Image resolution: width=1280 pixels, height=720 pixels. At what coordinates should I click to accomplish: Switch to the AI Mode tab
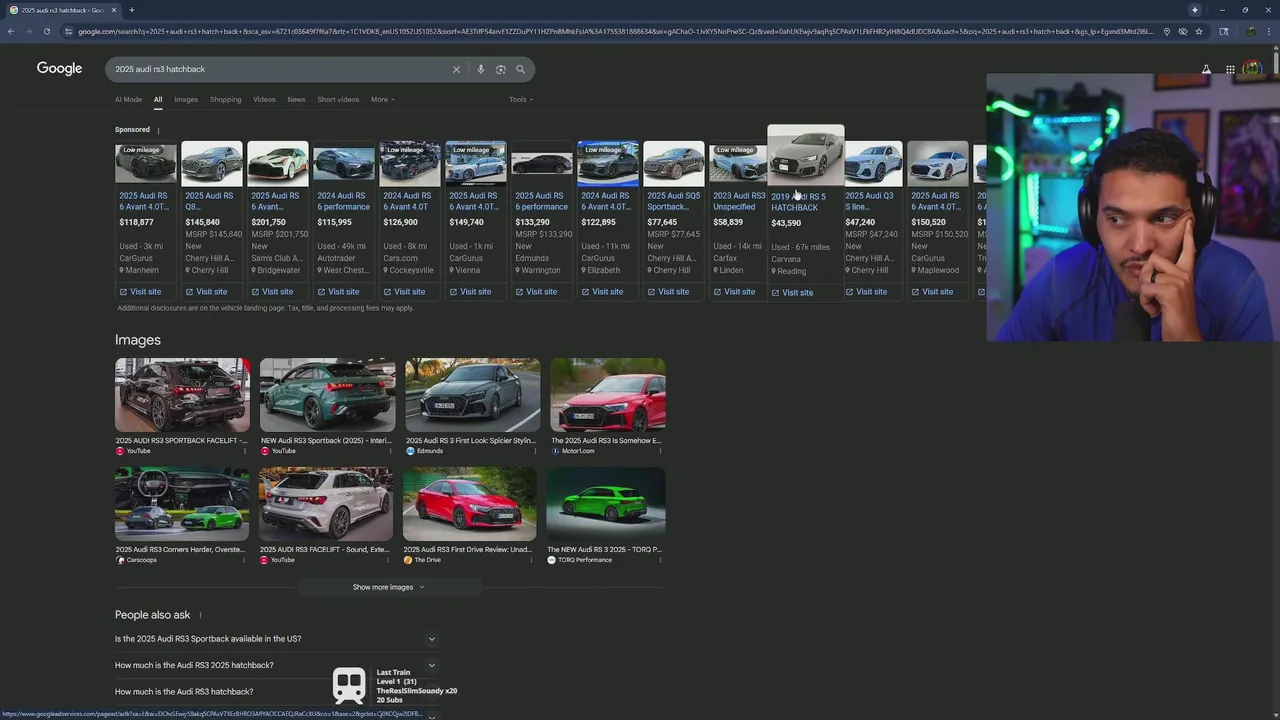pos(128,99)
